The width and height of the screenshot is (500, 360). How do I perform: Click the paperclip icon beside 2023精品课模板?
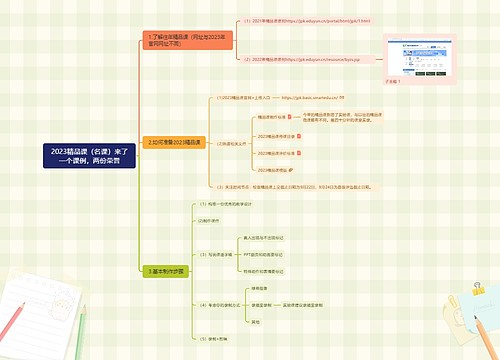click(x=291, y=170)
